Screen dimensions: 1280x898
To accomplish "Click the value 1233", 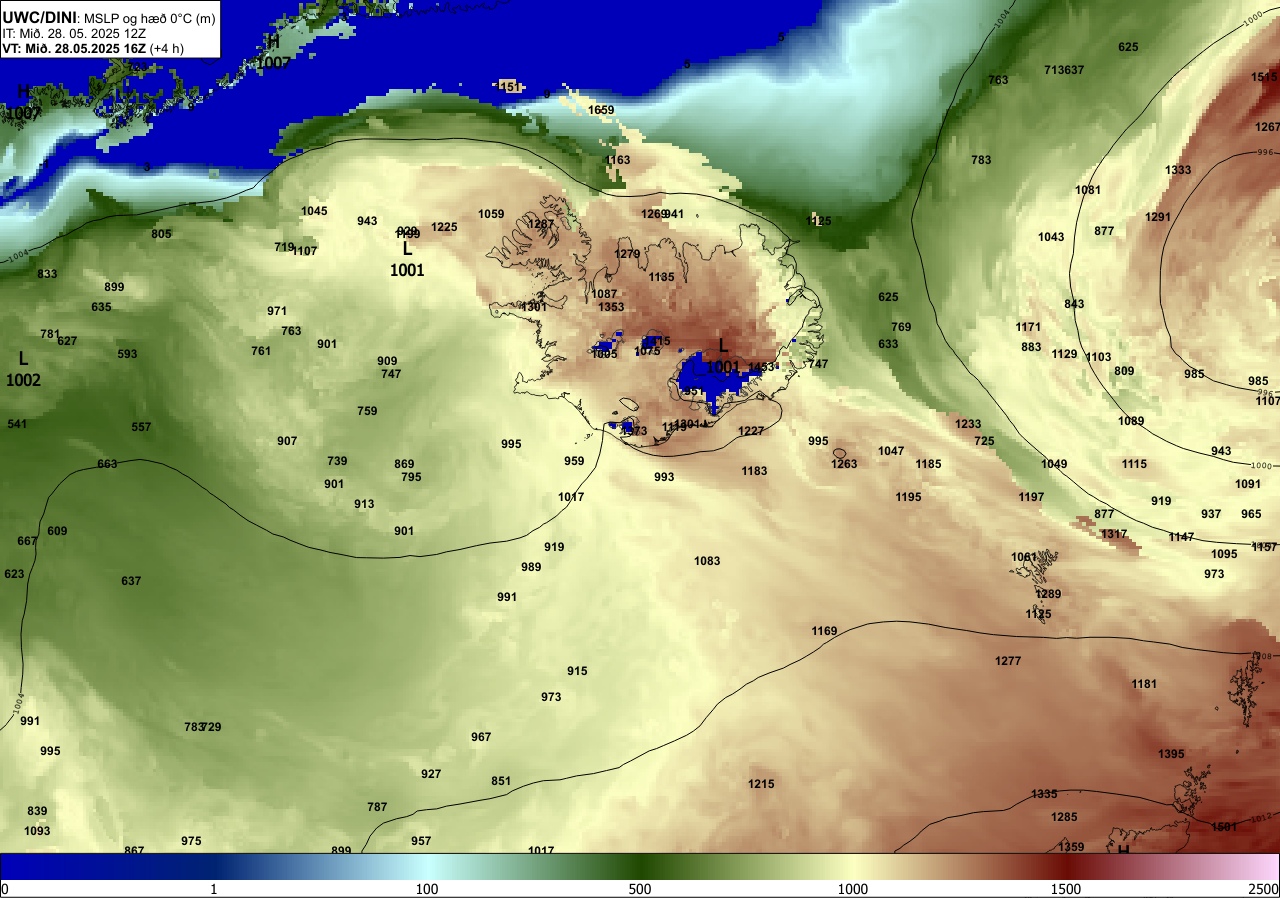I will 968,424.
